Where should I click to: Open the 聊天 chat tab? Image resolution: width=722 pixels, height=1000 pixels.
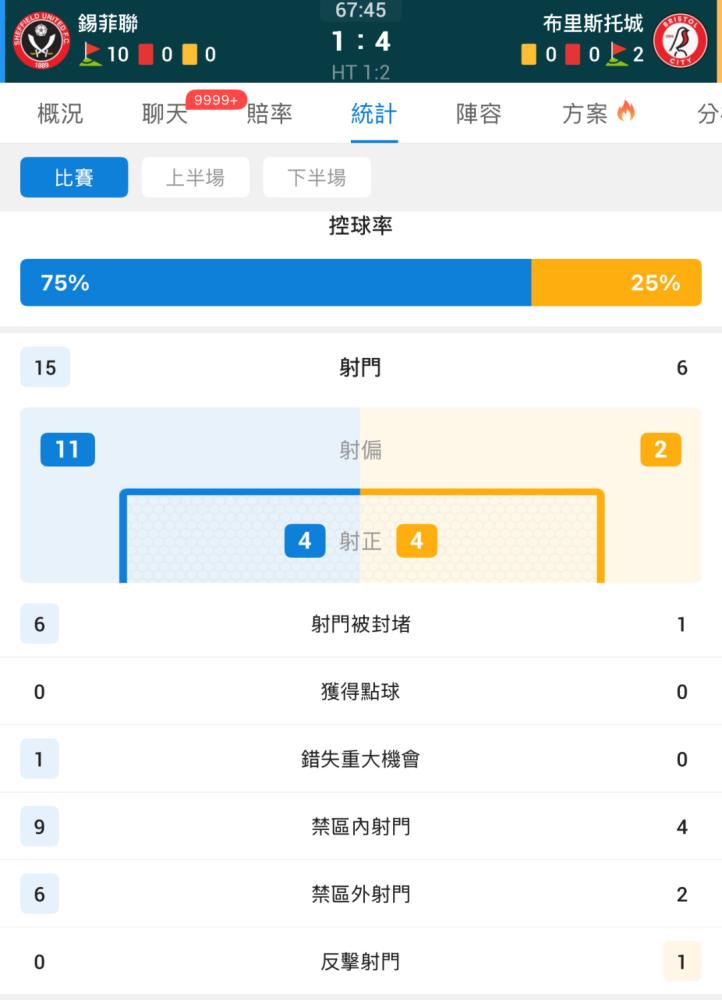165,114
